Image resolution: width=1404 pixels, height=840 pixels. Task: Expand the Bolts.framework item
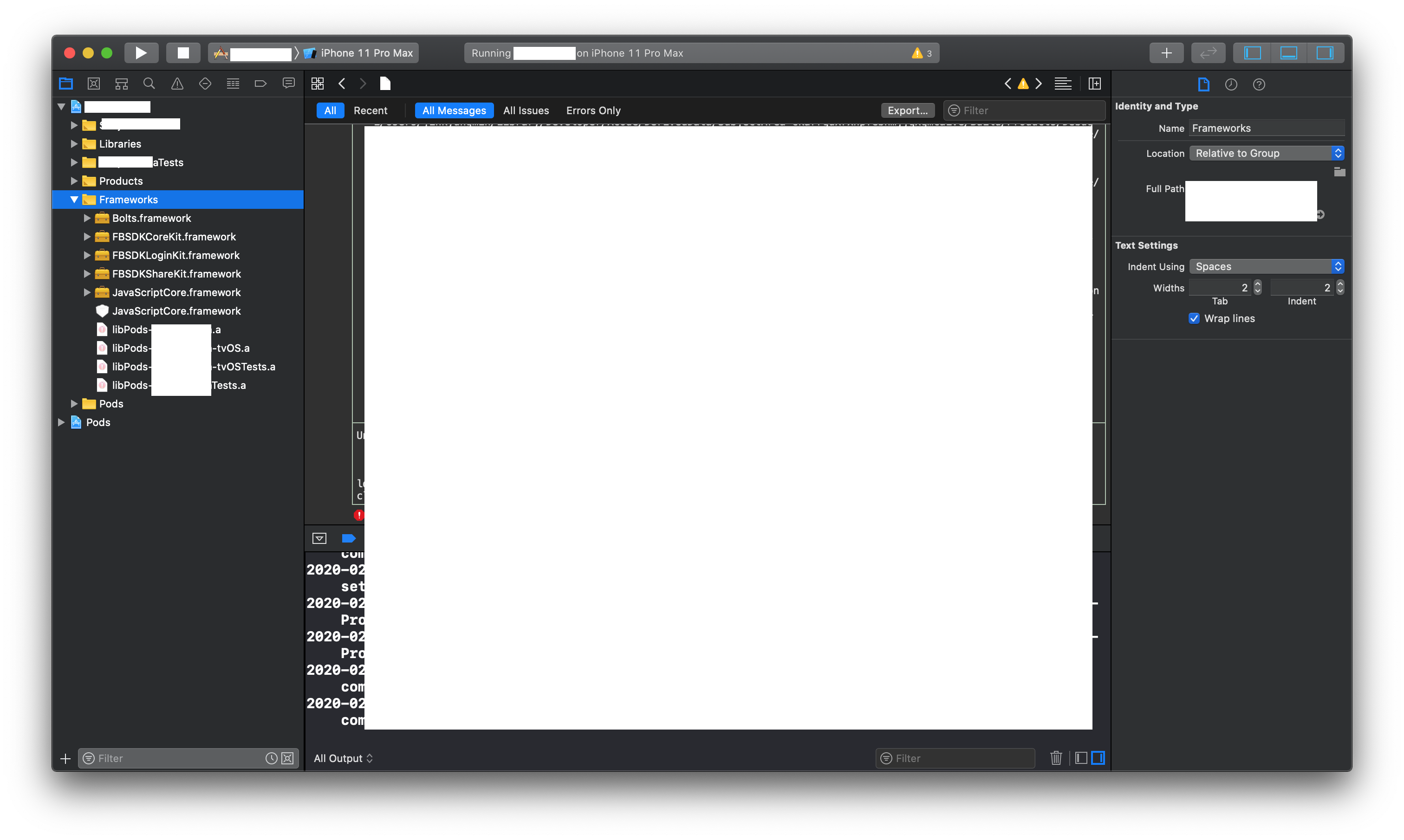click(87, 218)
